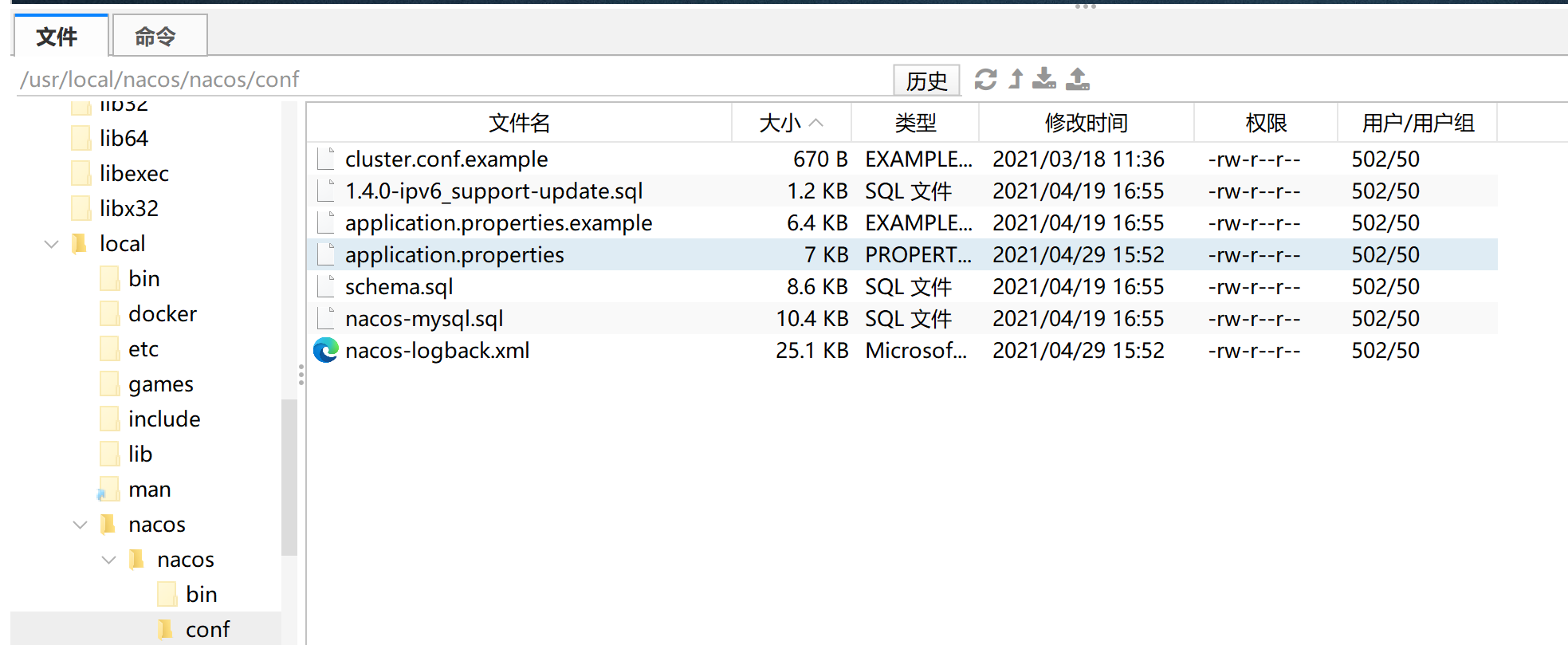1568x645 pixels.
Task: Collapse the local folder chevron
Action: [52, 244]
